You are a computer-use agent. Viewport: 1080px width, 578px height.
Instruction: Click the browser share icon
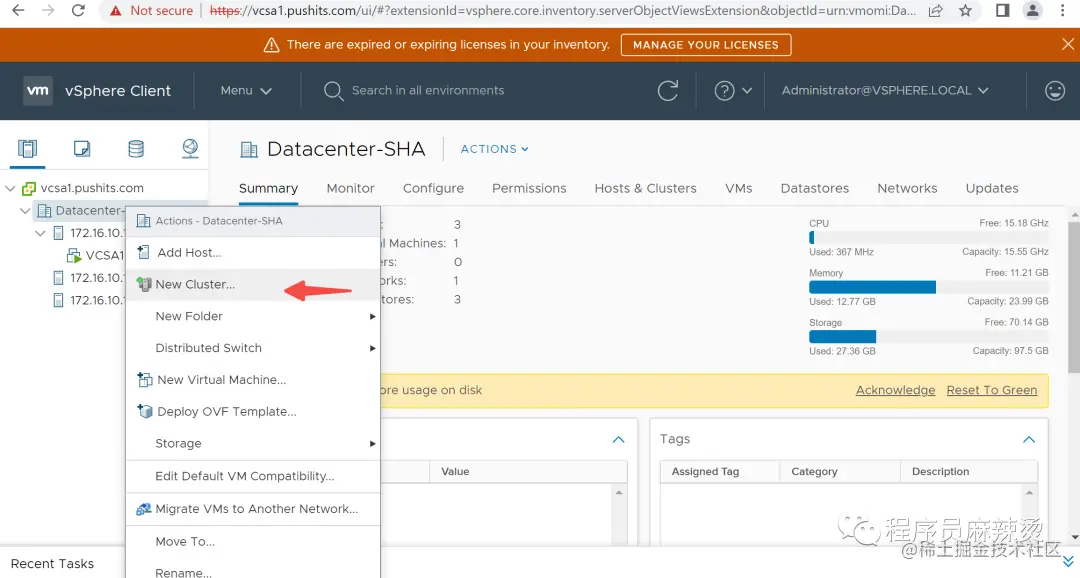tap(935, 10)
